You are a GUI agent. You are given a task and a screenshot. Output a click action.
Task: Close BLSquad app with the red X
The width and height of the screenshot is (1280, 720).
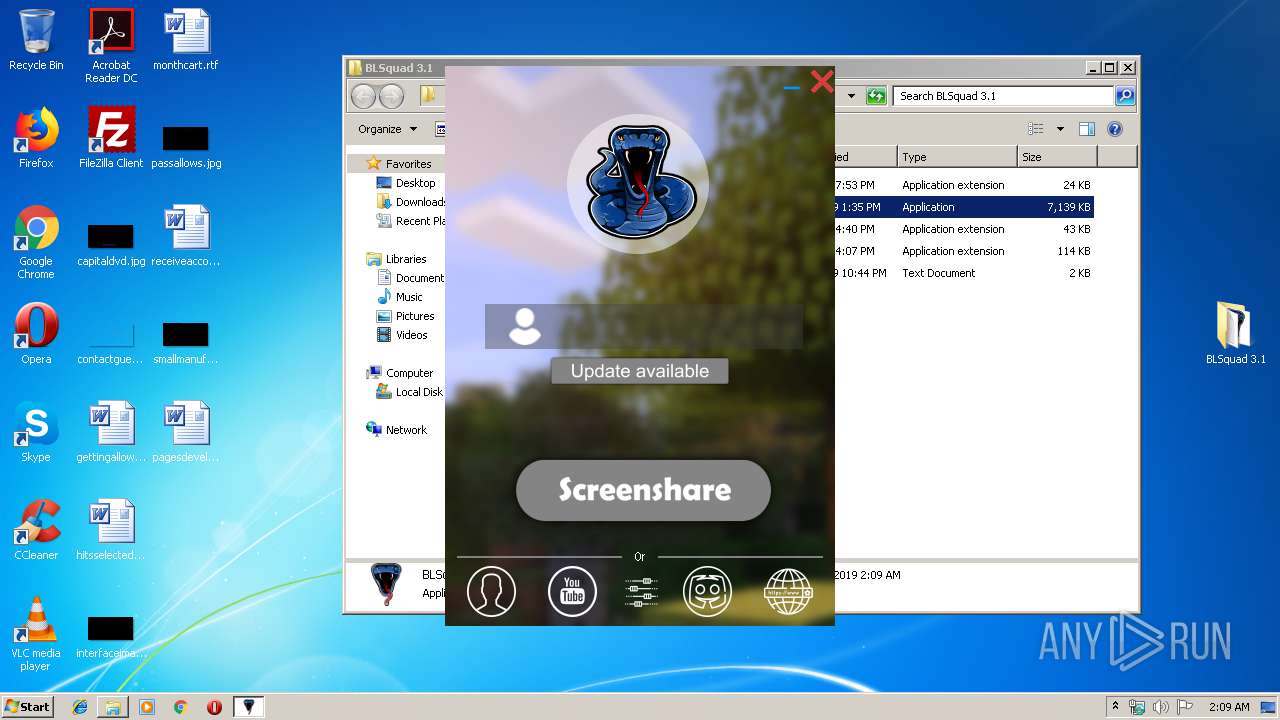click(x=822, y=82)
